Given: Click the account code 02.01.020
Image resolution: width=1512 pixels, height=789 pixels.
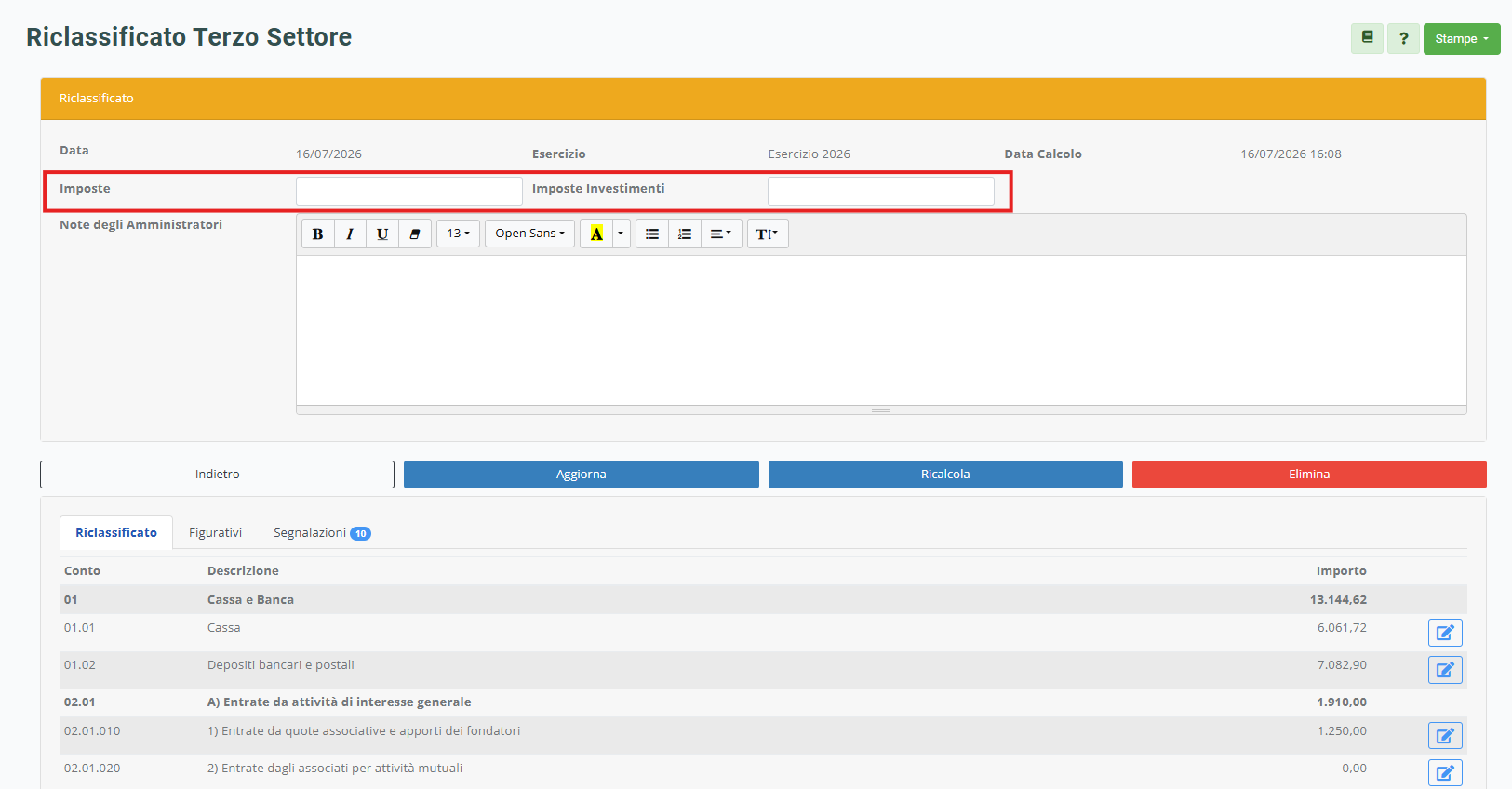Looking at the screenshot, I should tap(92, 769).
